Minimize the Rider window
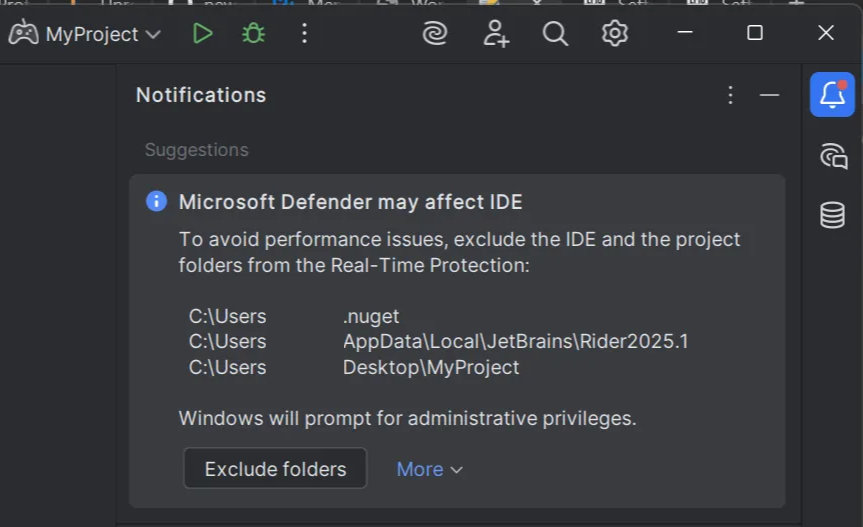 [x=685, y=33]
